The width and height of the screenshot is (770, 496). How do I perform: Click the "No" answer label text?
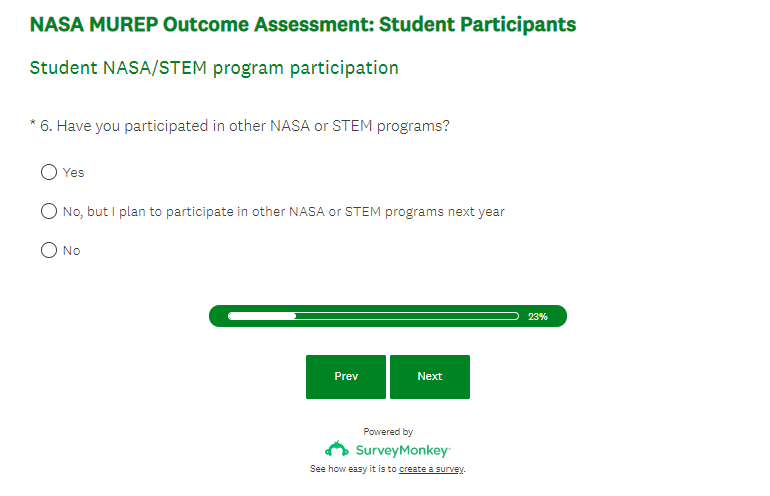coord(72,251)
